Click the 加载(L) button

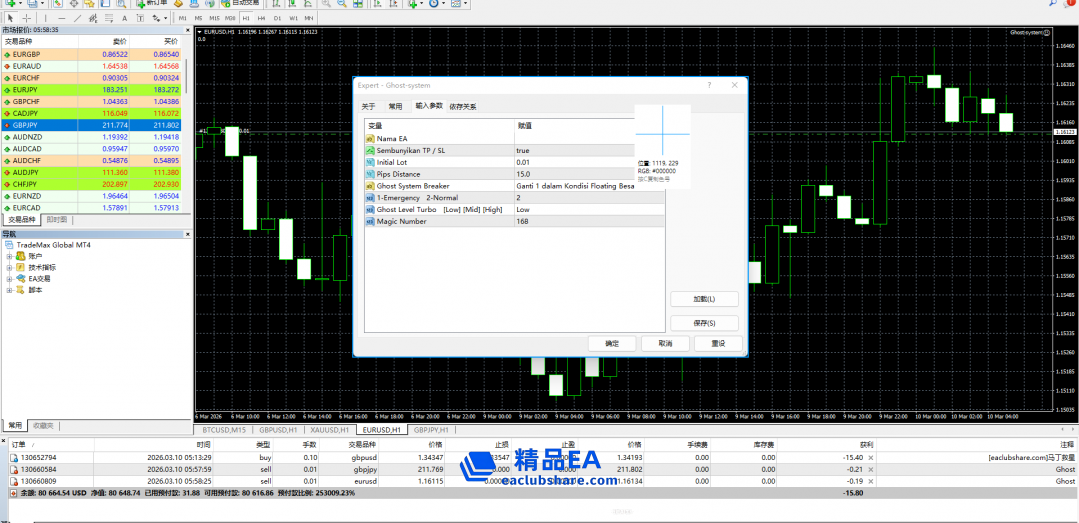coord(704,299)
